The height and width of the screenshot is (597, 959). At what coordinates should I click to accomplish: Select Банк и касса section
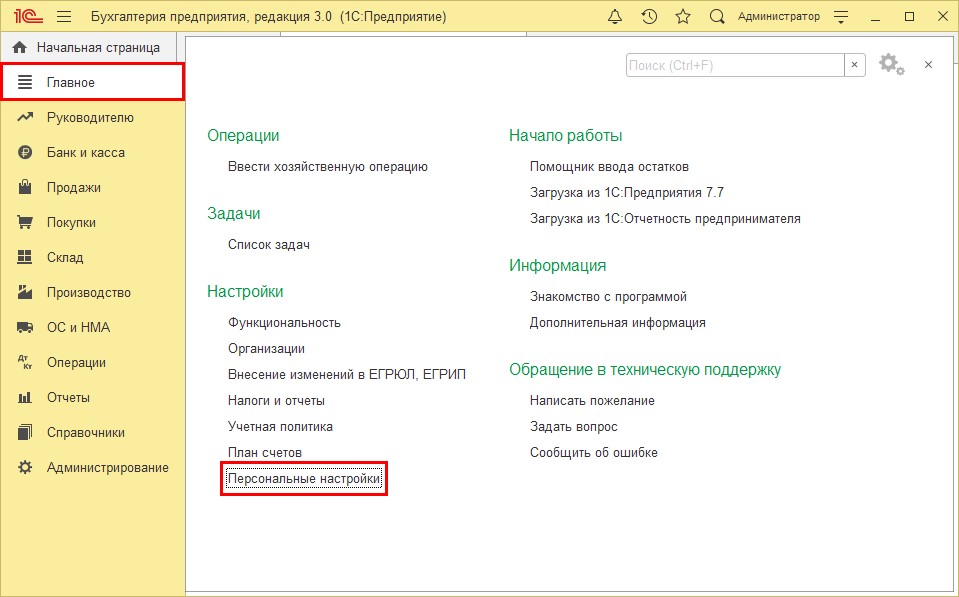pos(85,153)
